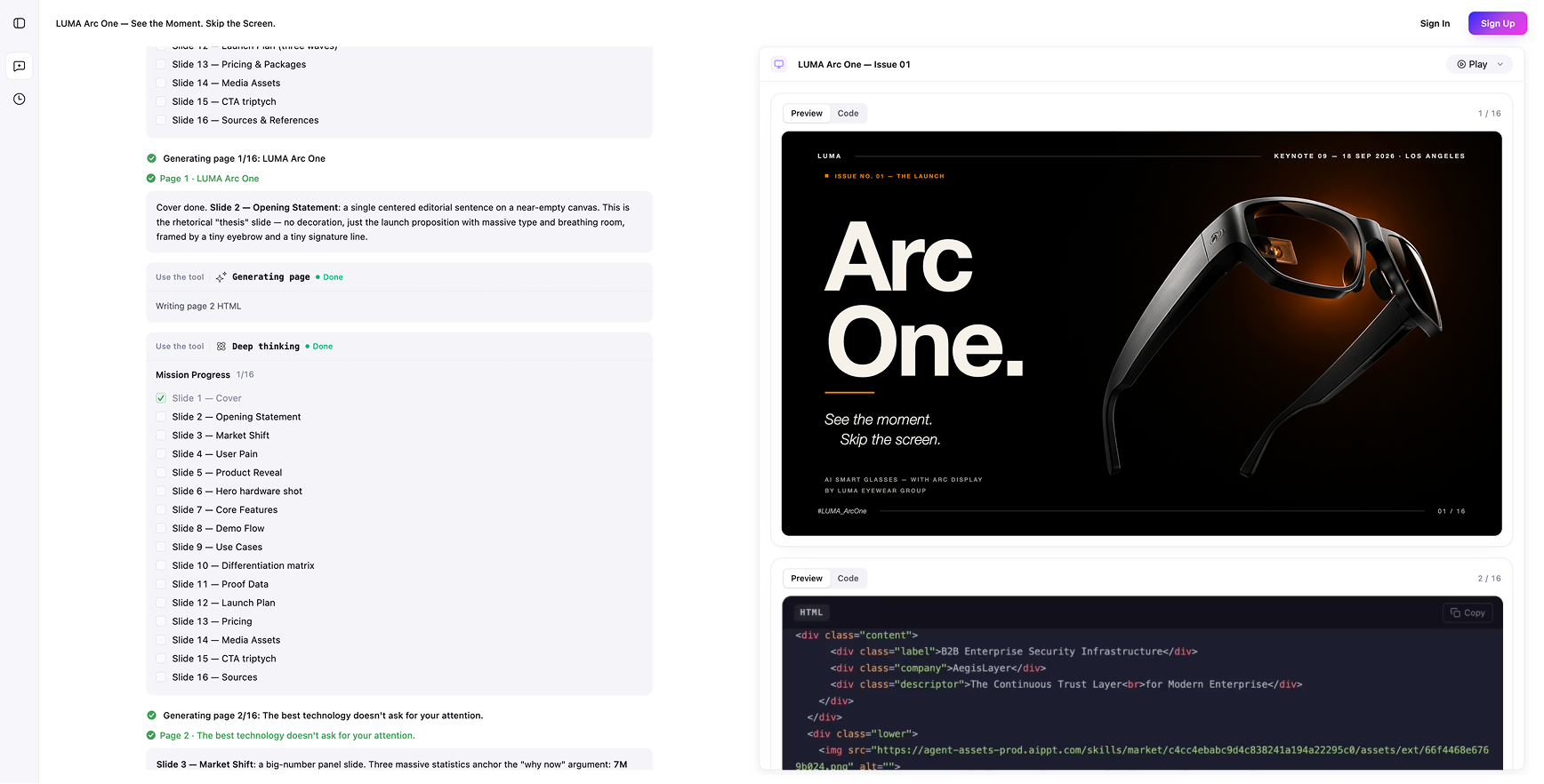
Task: Click Slide 15 — CTA triptych in top list
Action: (224, 102)
